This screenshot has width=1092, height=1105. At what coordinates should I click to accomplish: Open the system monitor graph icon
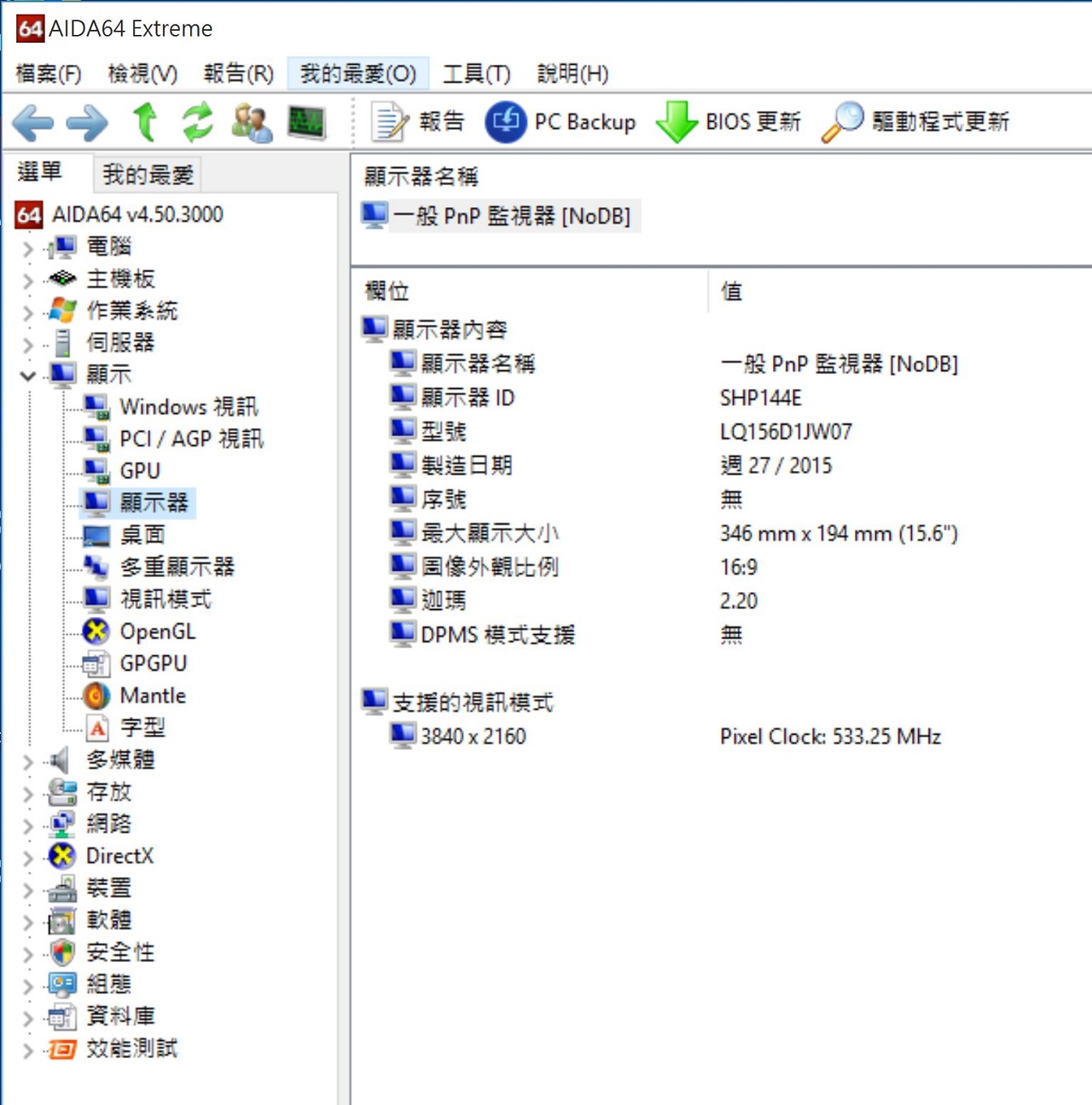click(306, 122)
